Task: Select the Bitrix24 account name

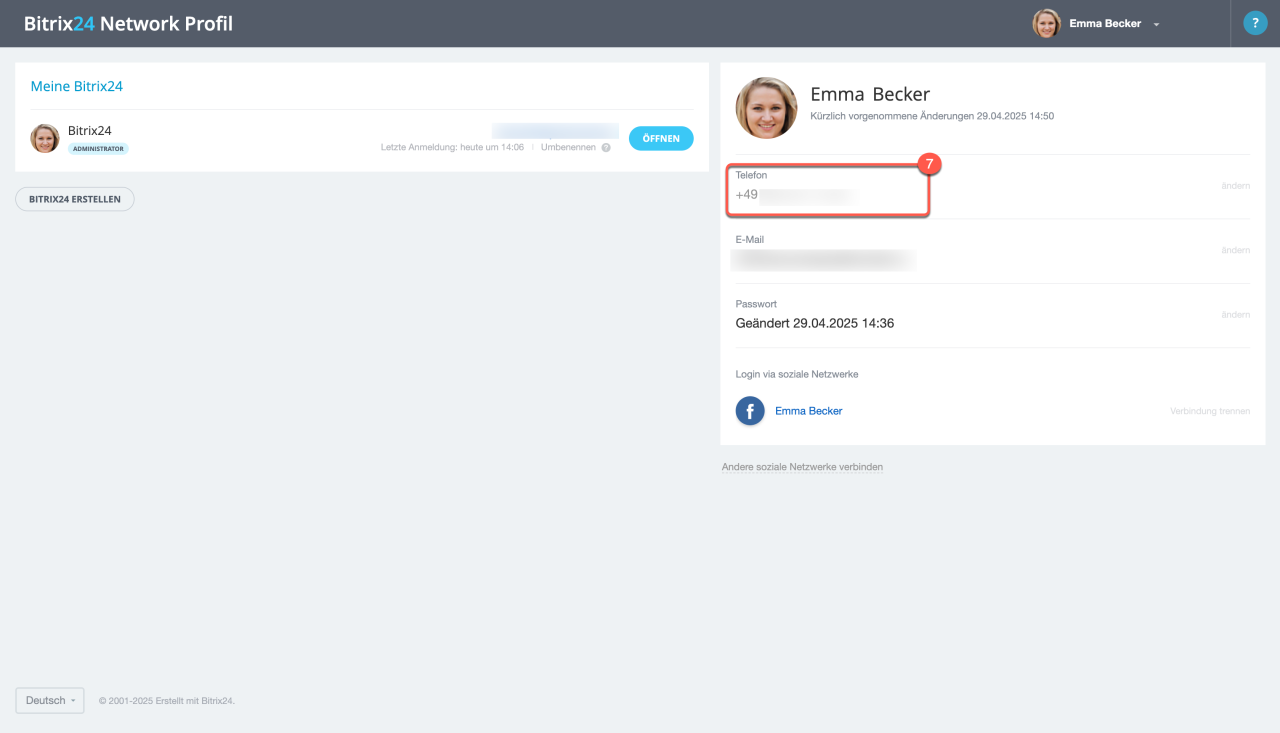Action: tap(89, 131)
